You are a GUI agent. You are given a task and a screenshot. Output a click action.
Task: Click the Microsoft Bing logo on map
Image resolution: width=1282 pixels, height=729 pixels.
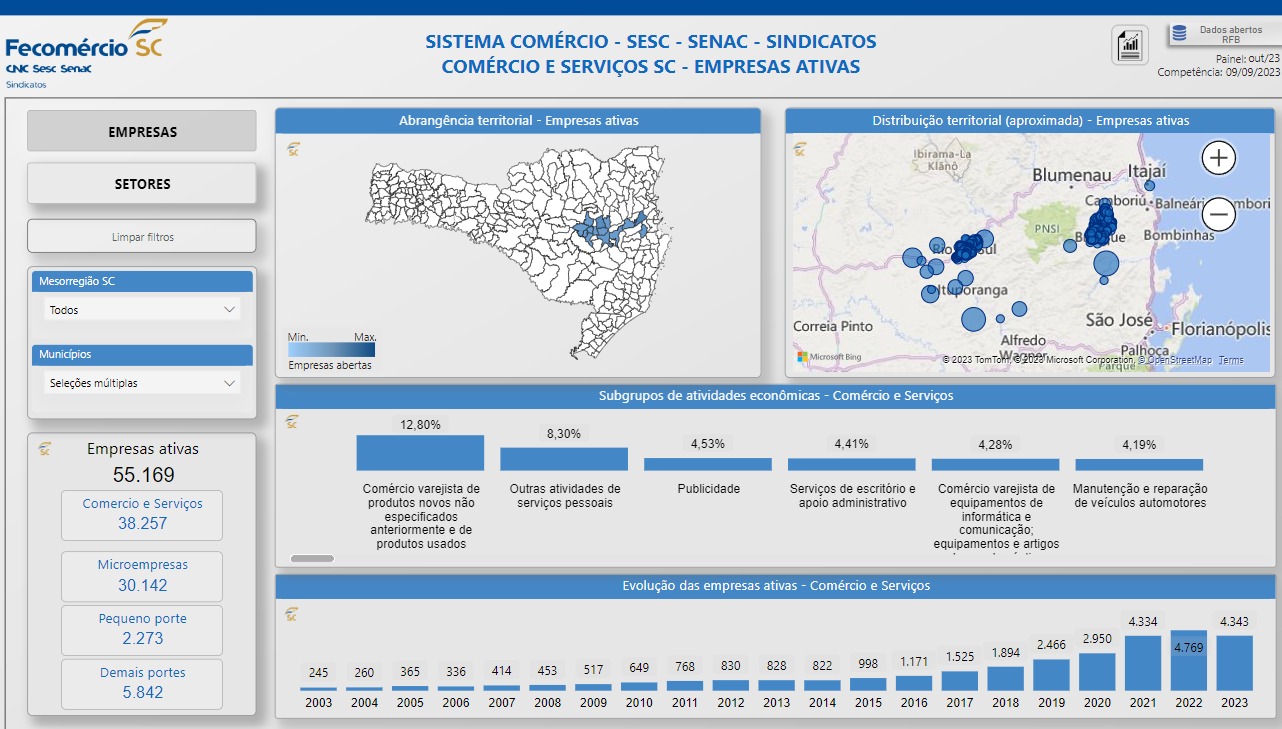(x=829, y=357)
